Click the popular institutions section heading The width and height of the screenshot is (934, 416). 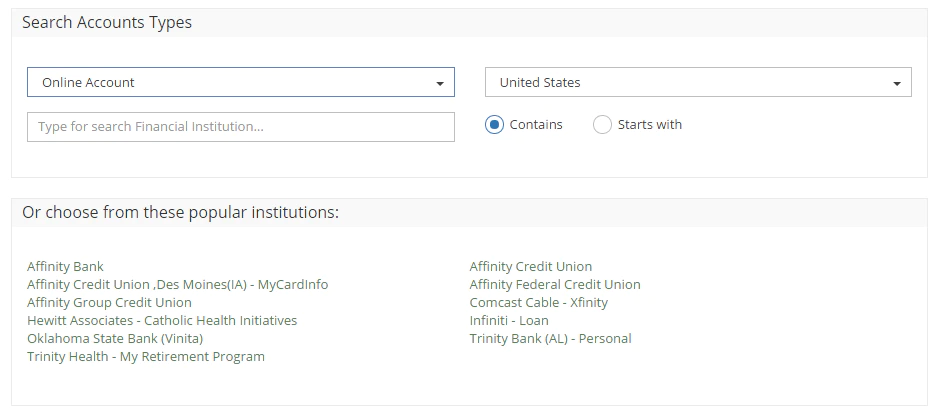tap(180, 212)
